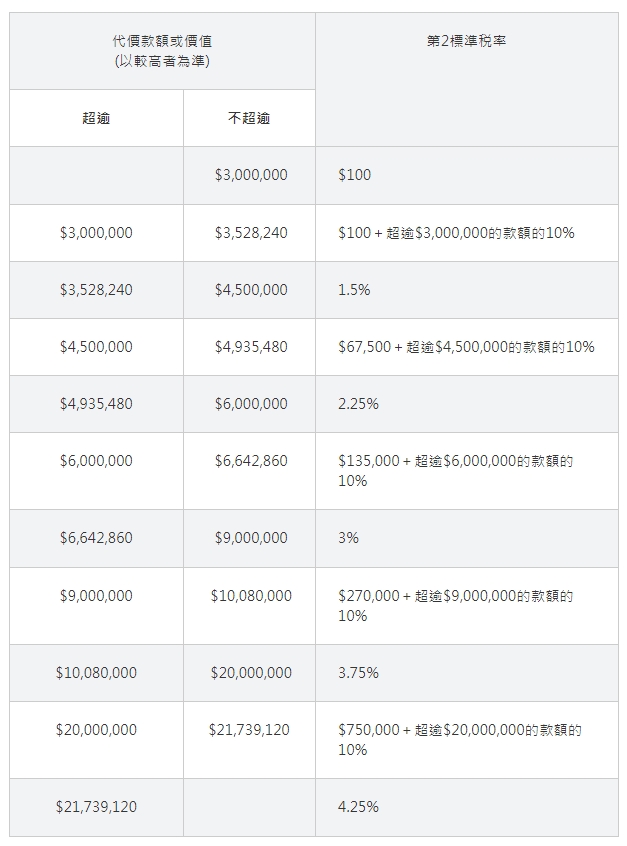627x846 pixels.
Task: Click the 不超逾 column header
Action: [250, 118]
